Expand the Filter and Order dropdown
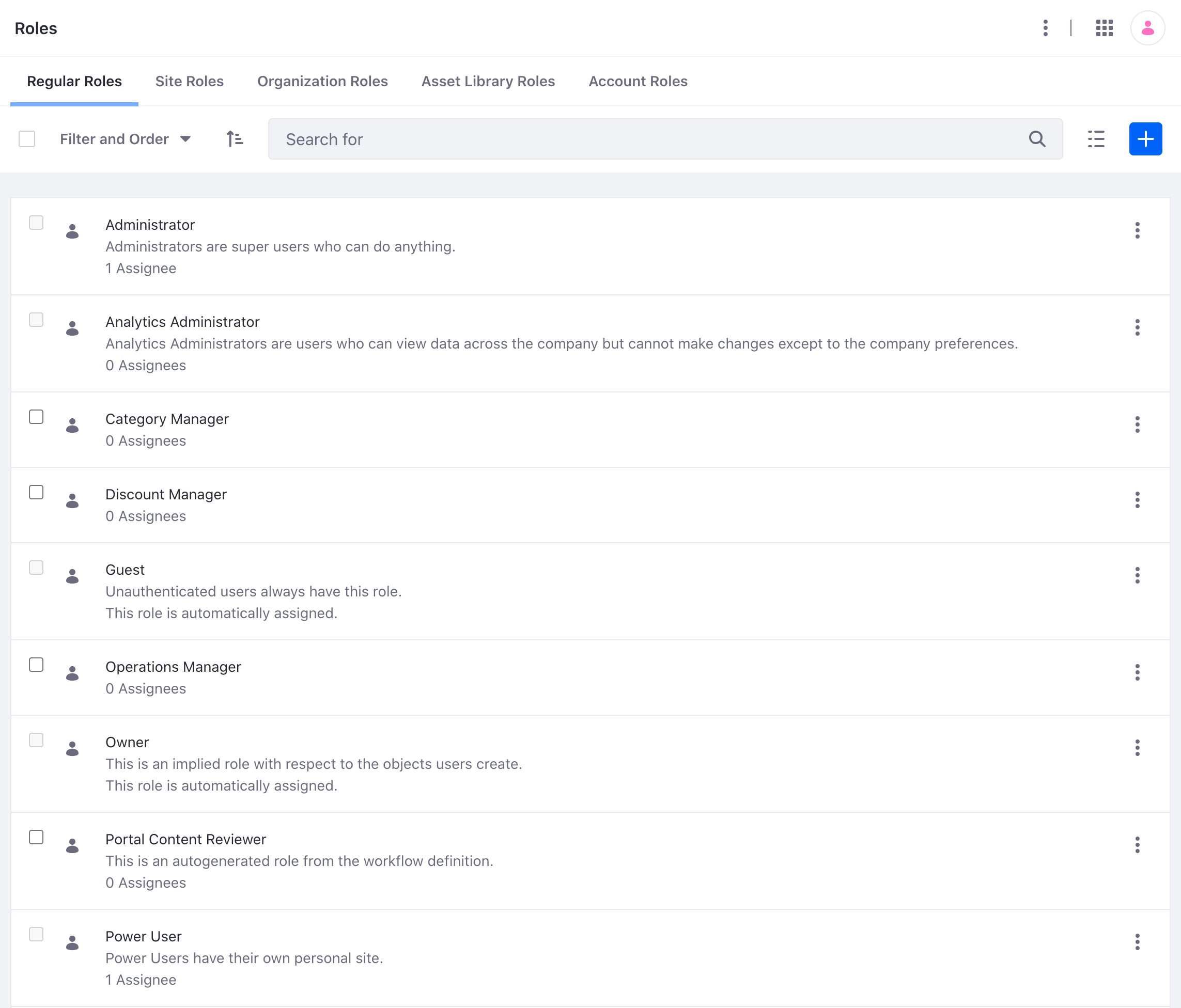Screen dimensions: 1181x1008 click(124, 139)
